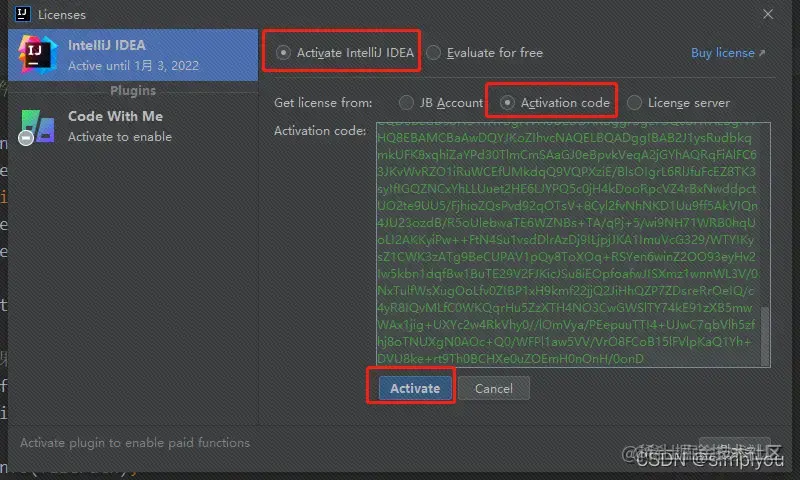Open the Buy license link
The image size is (800, 480).
click(723, 53)
